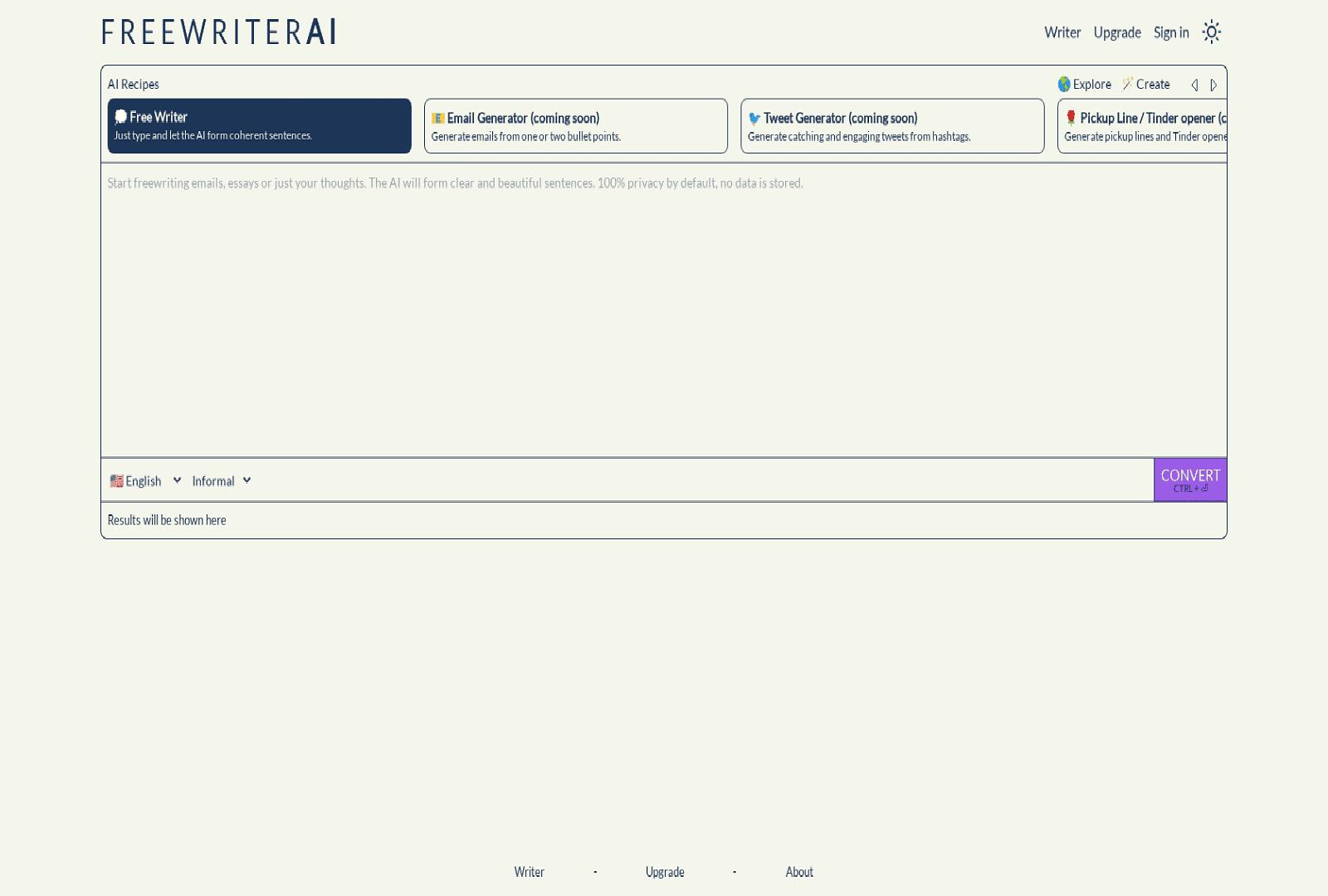Select the Free Writer recipe card

point(259,126)
